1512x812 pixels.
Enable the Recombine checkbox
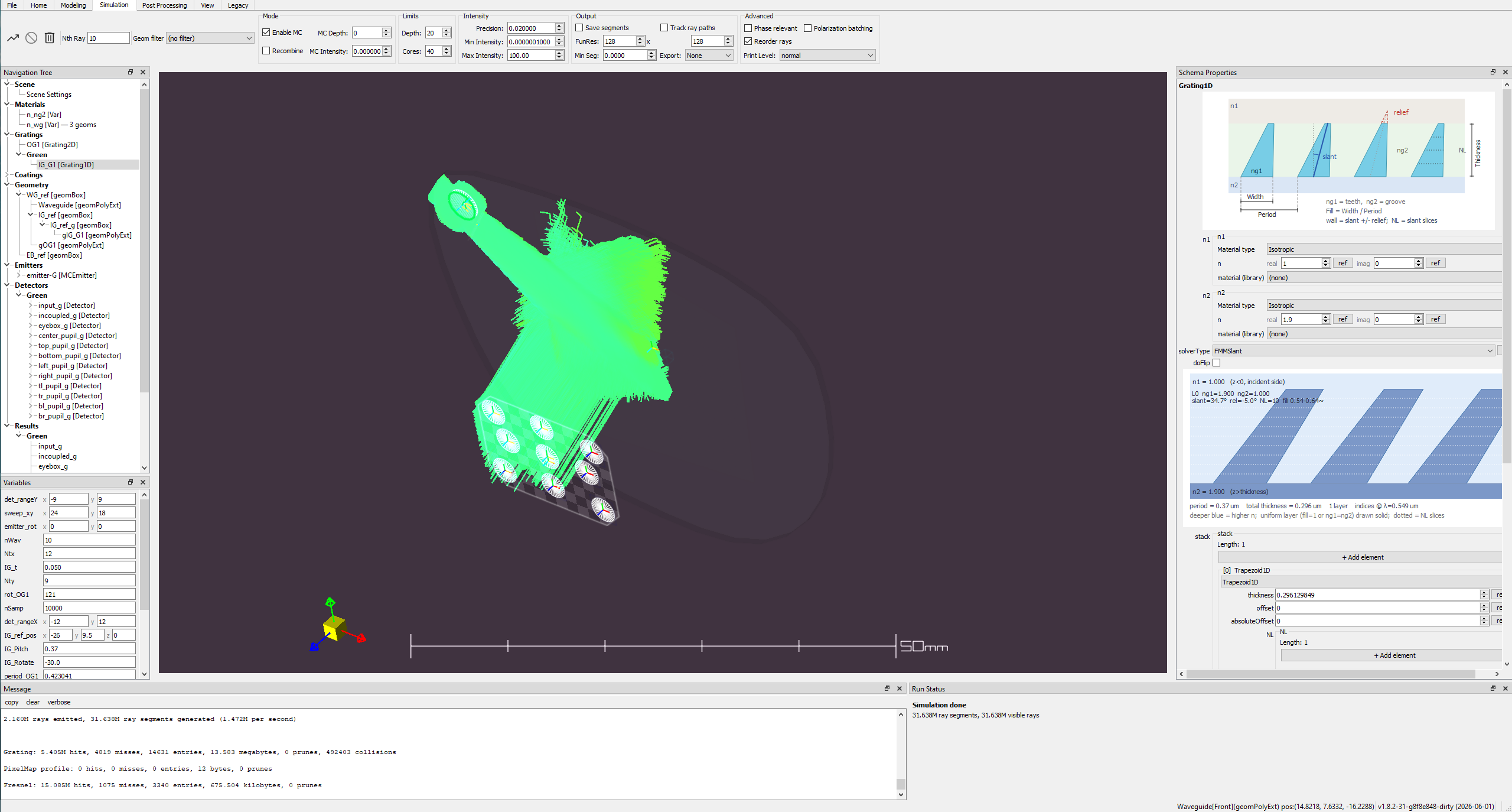266,51
